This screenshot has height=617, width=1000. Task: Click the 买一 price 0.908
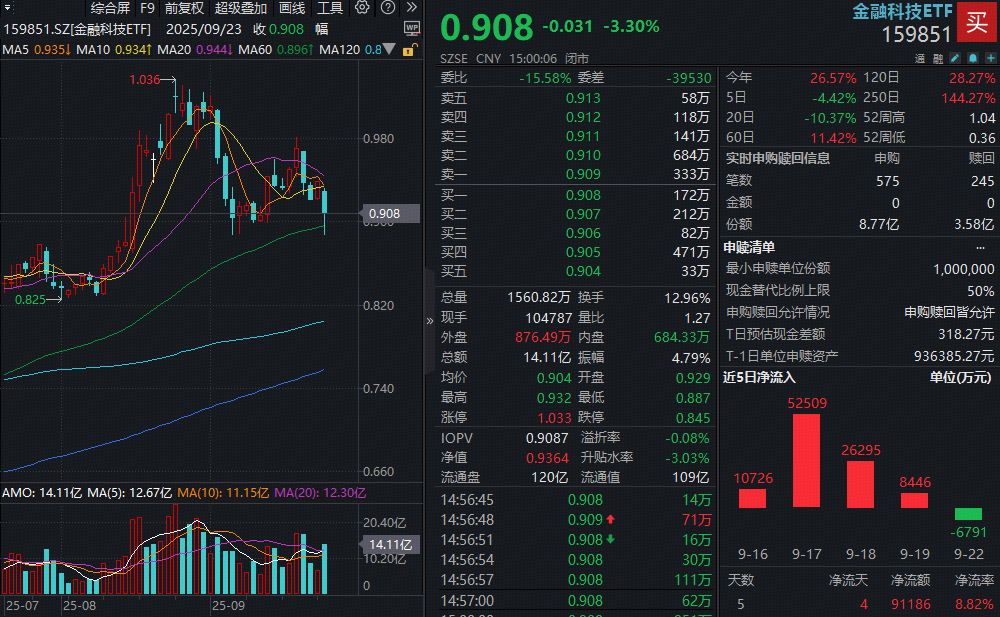(583, 195)
